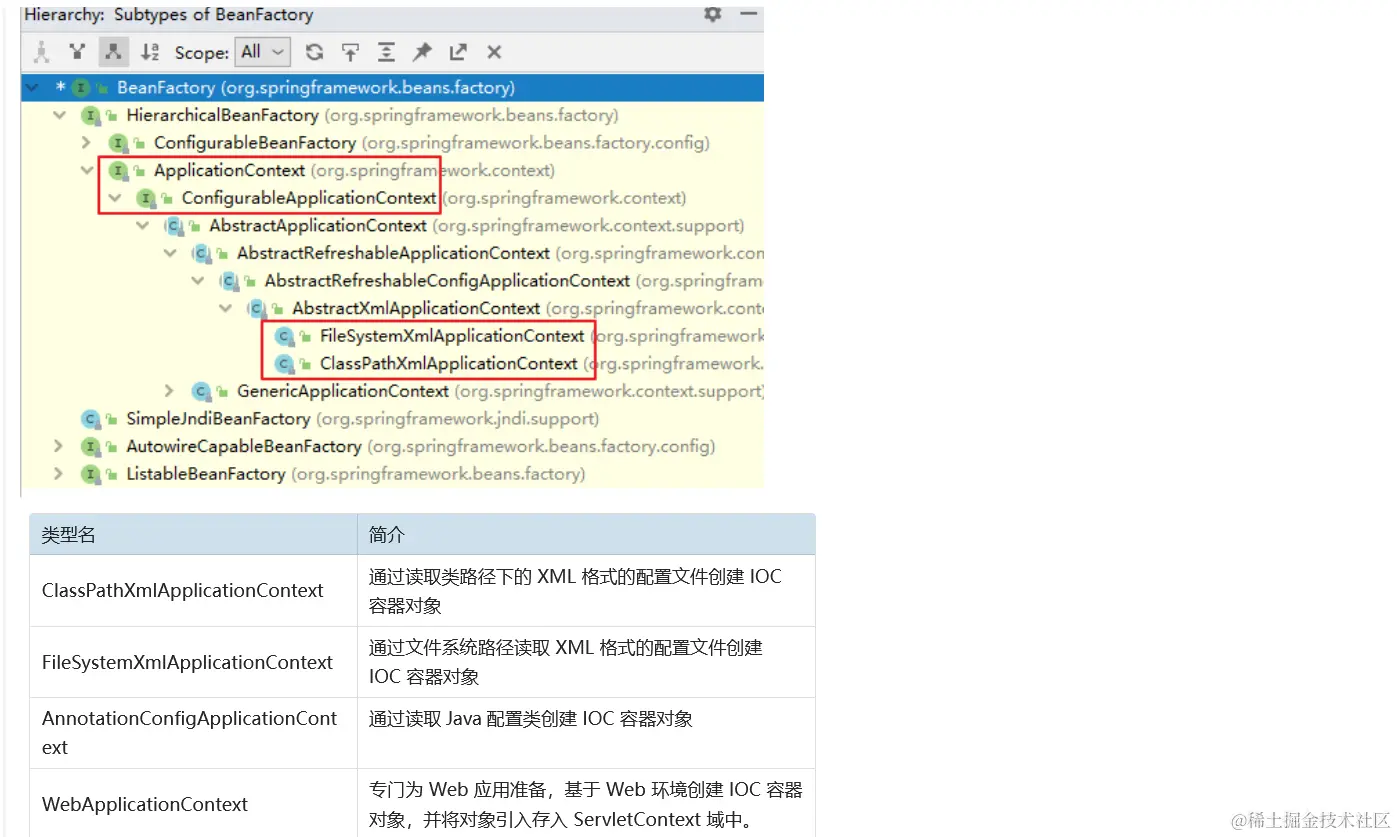Click the AbstractApplicationContext abstract class icon
This screenshot has height=837, width=1397.
pos(174,226)
